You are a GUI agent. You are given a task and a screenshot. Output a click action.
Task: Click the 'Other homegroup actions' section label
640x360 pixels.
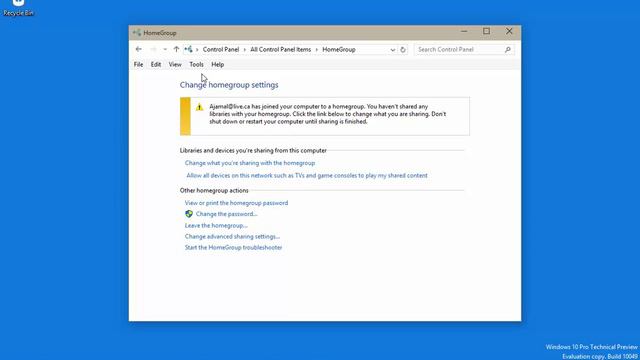(214, 191)
